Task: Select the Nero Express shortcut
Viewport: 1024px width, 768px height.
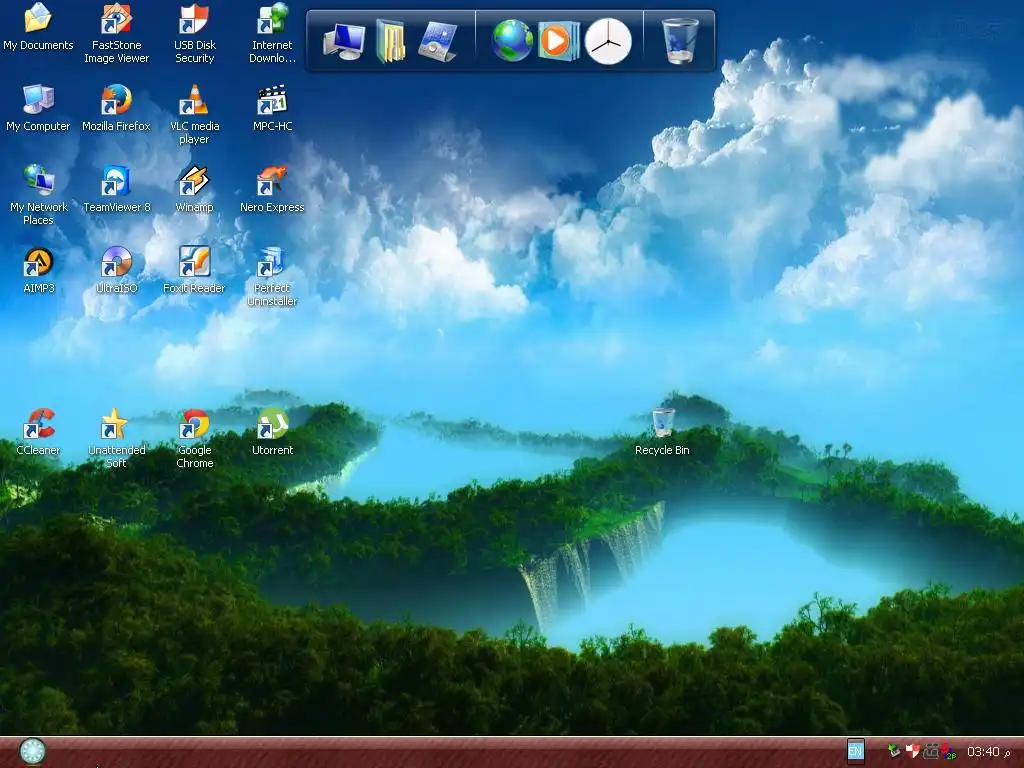Action: 272,190
